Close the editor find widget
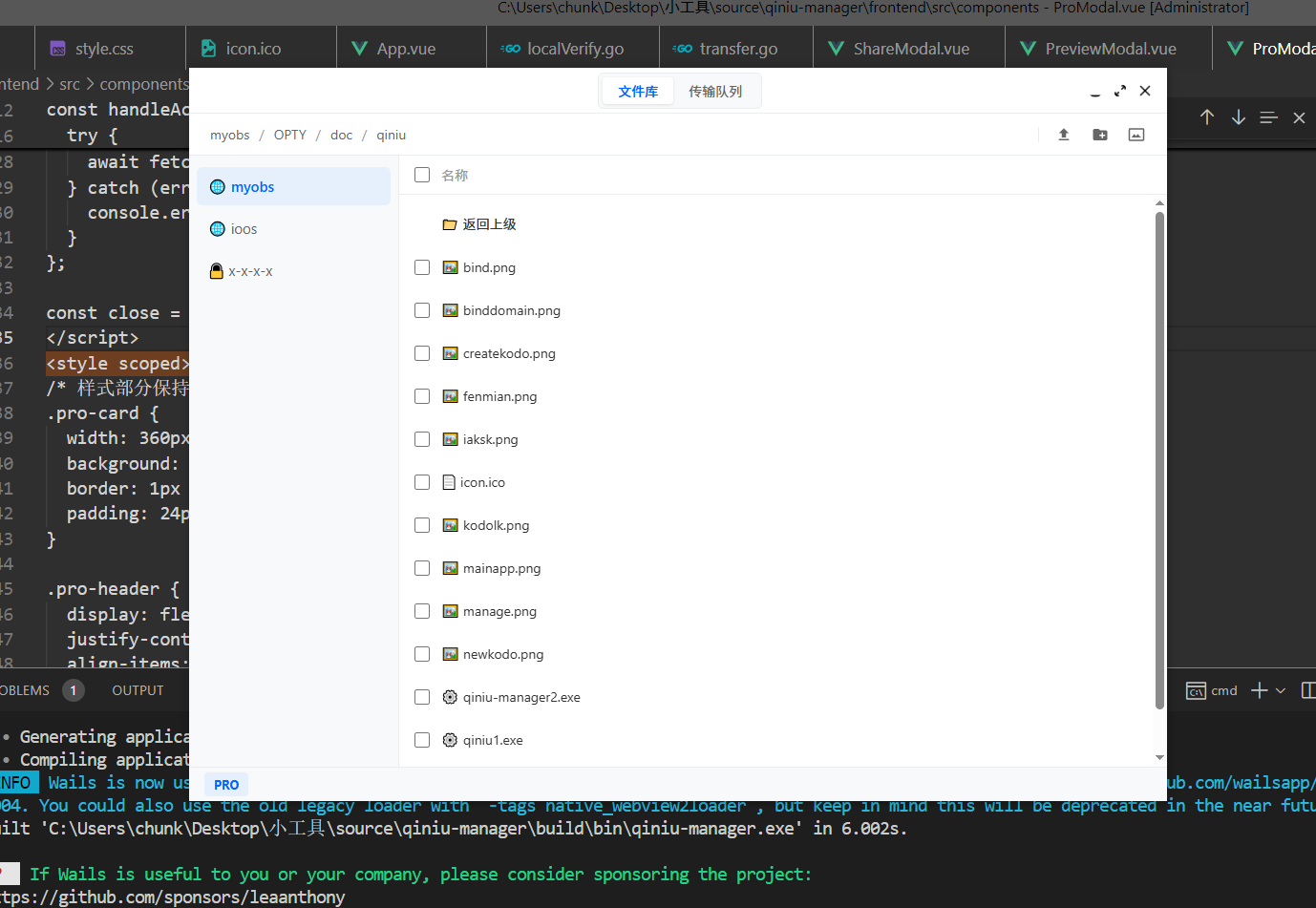The image size is (1316, 908). 1299,117
